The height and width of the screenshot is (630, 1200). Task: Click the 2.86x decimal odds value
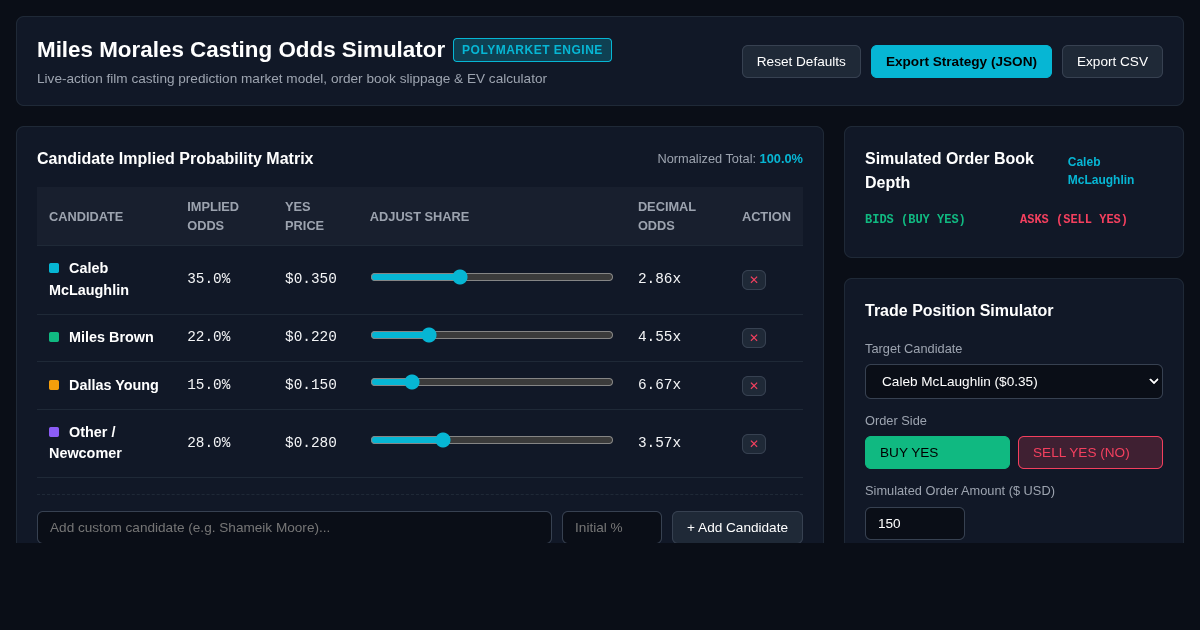tap(660, 279)
